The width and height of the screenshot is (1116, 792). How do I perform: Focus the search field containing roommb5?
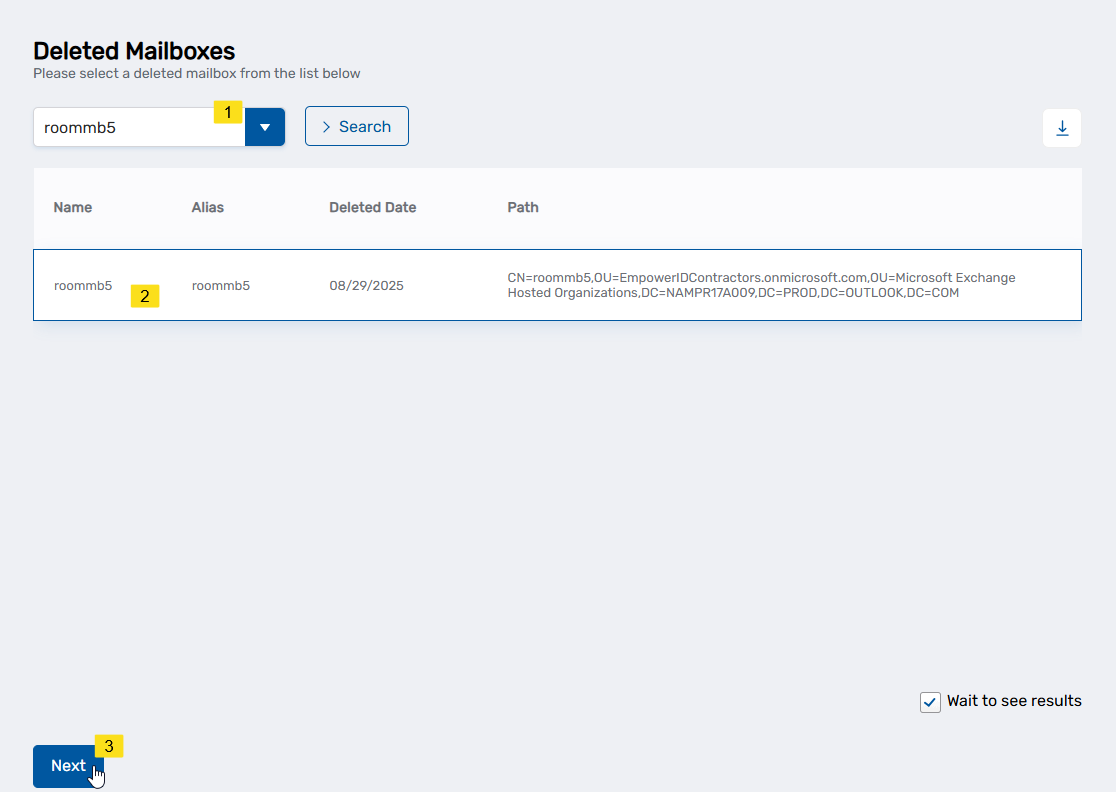click(130, 127)
